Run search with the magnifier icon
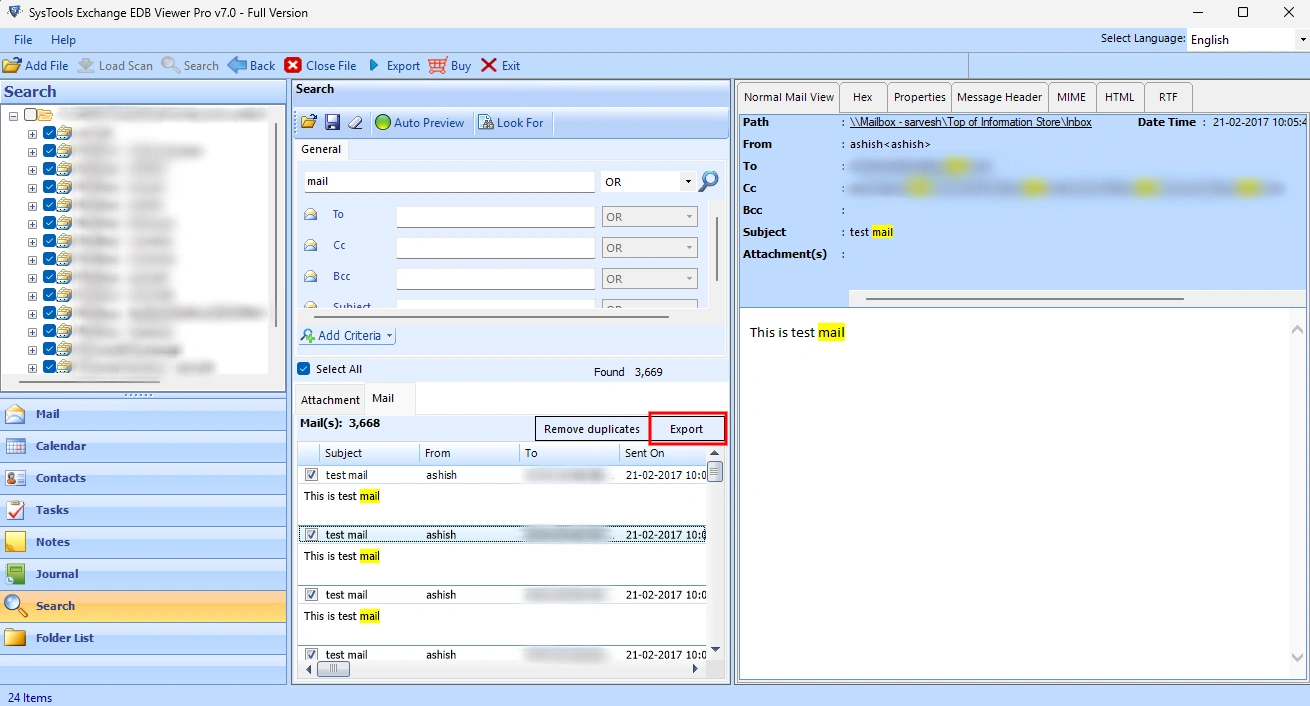Screen dimensions: 1310x706 tap(709, 181)
